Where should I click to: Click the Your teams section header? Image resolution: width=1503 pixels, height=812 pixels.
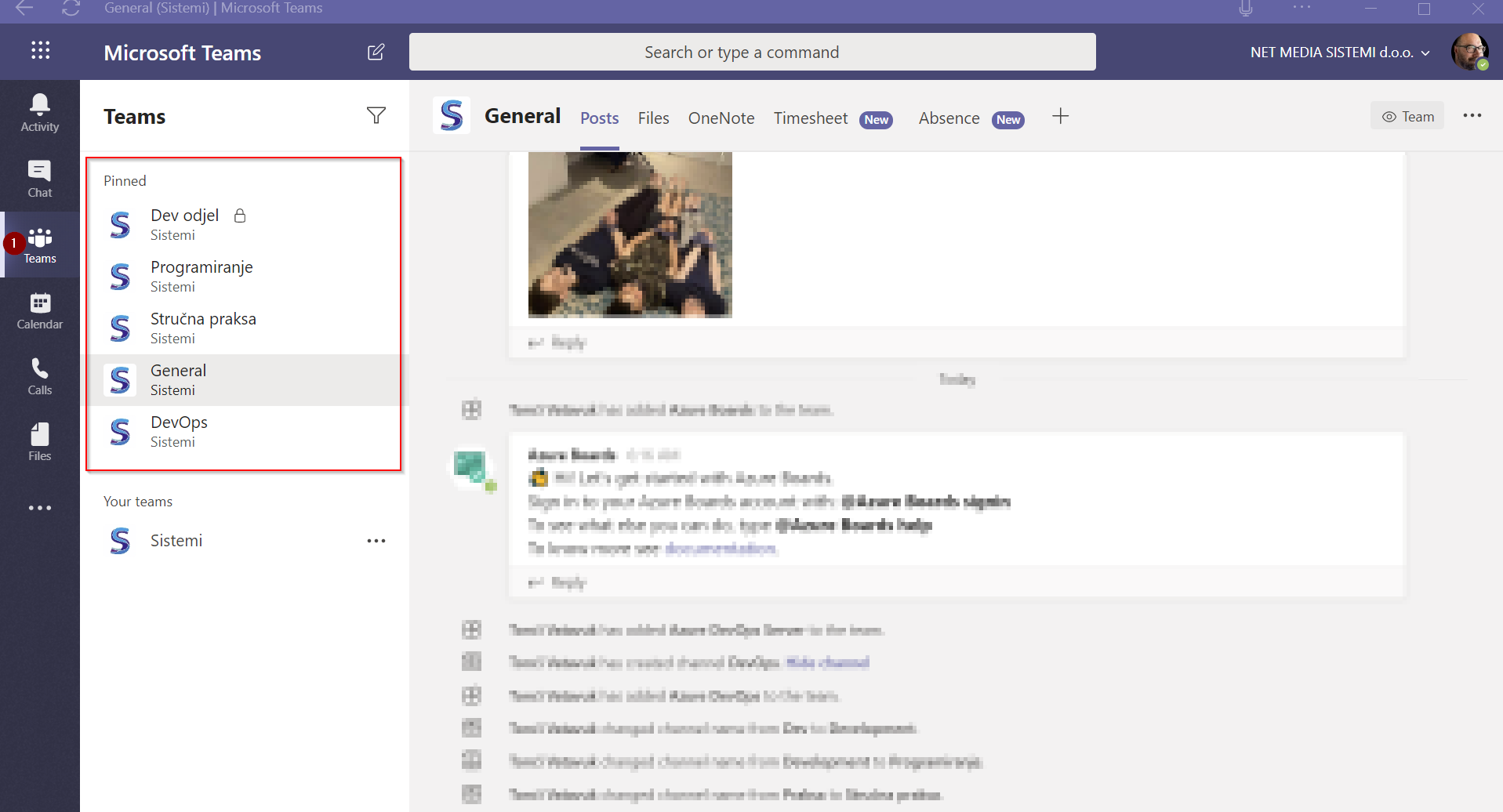[138, 502]
